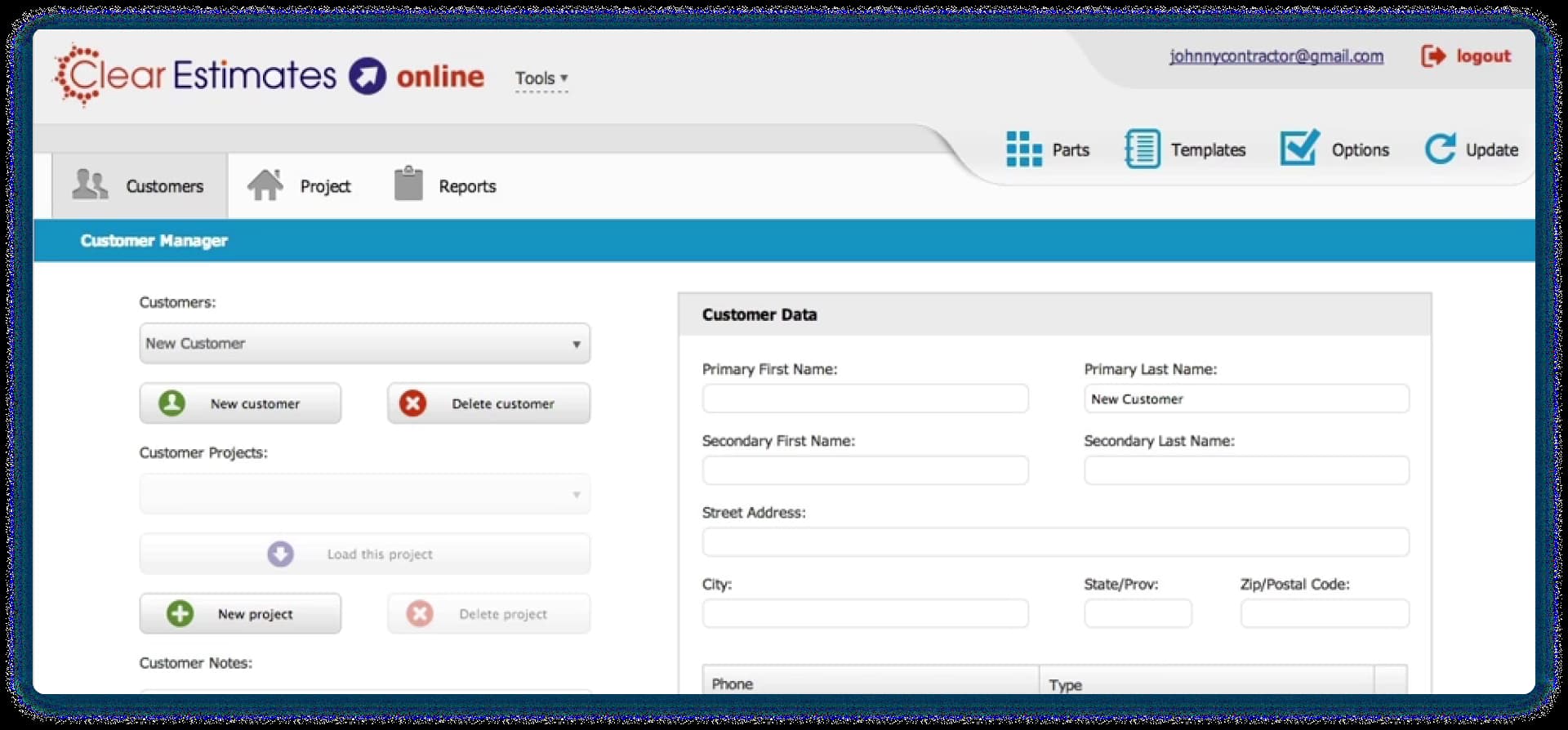The image size is (1568, 730).
Task: Click the Clear Estimates logo
Action: point(194,76)
